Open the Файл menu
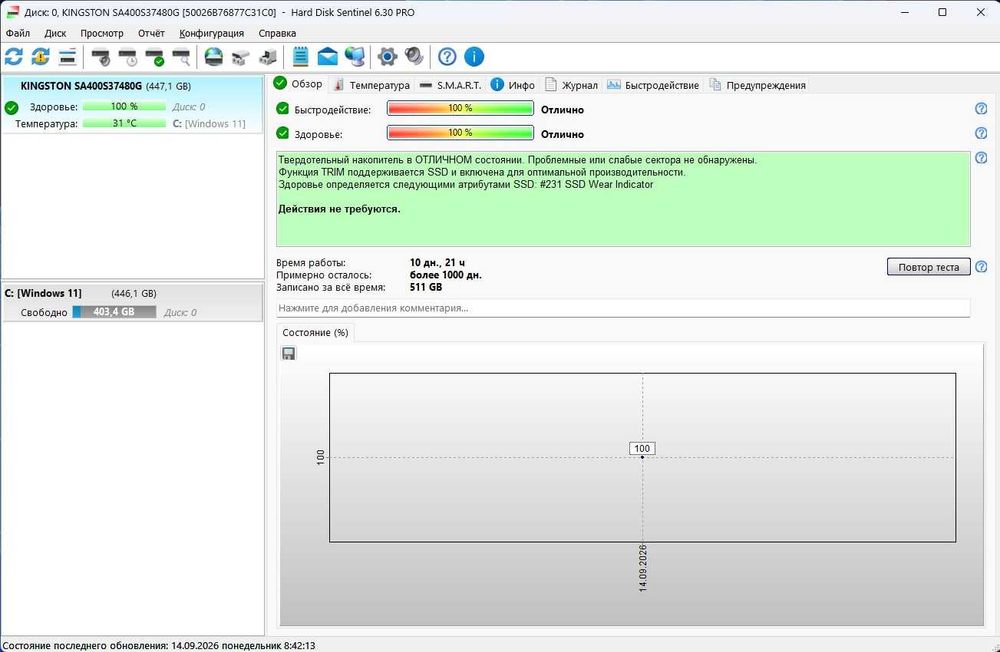 [18, 33]
